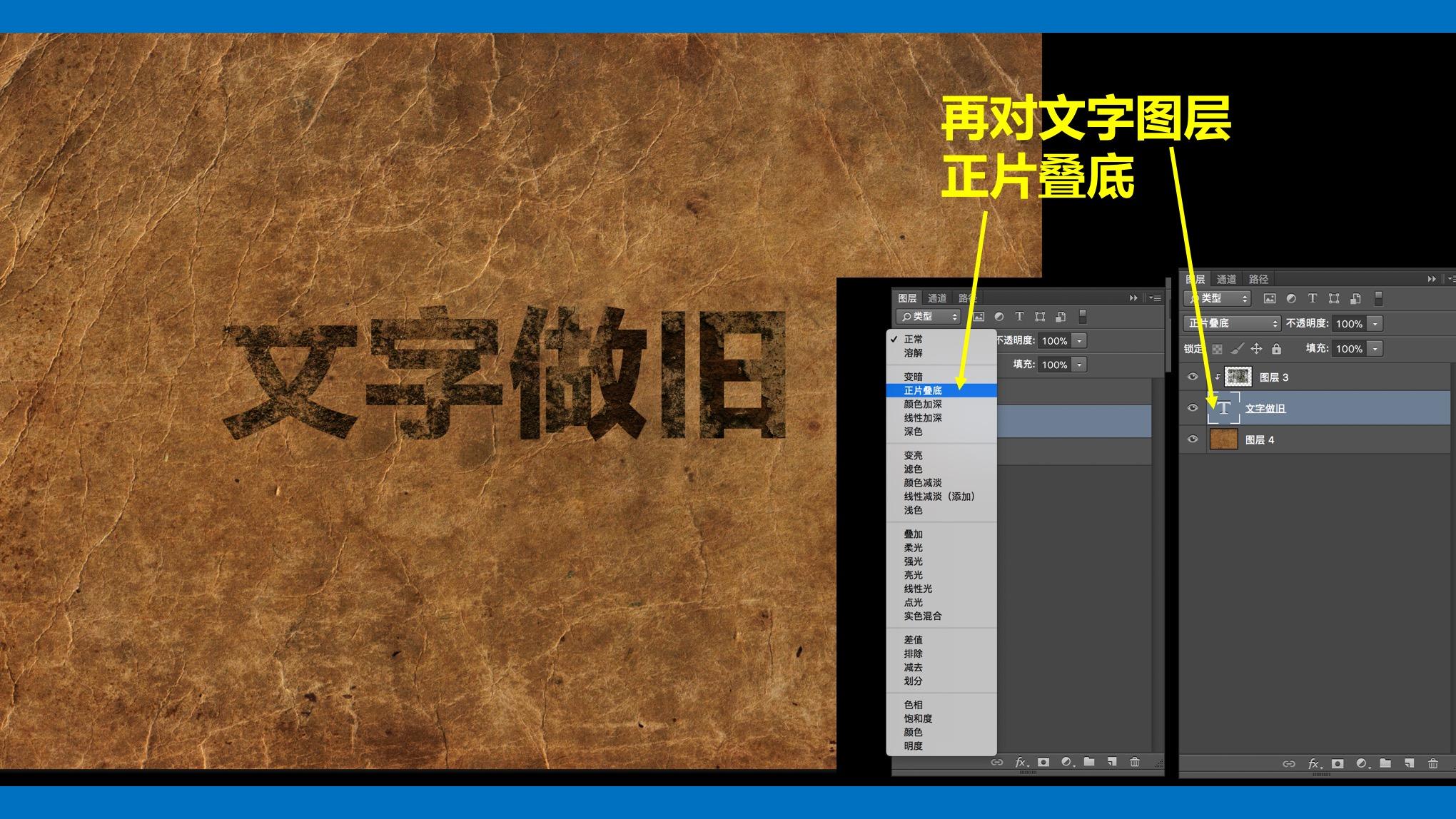Viewport: 1456px width, 819px height.
Task: Choose 柔光 in blend mode list
Action: click(914, 547)
